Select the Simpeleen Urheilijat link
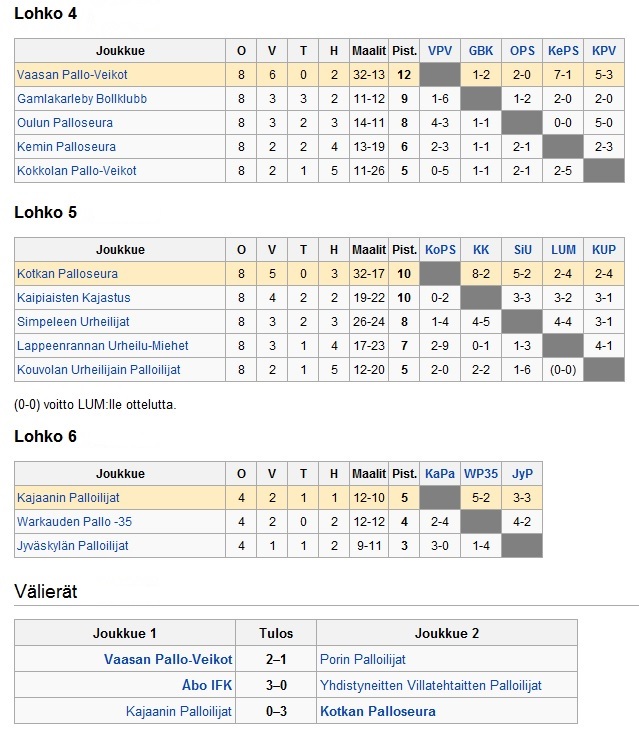 tap(73, 322)
